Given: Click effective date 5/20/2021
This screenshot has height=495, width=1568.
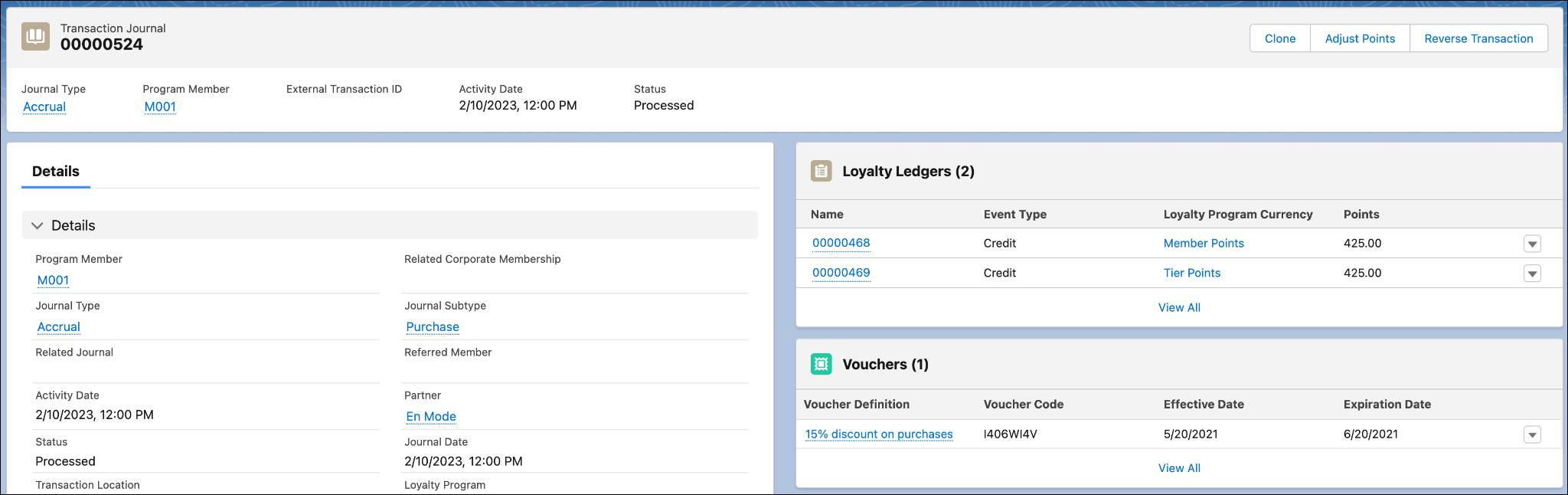Looking at the screenshot, I should click(1191, 434).
